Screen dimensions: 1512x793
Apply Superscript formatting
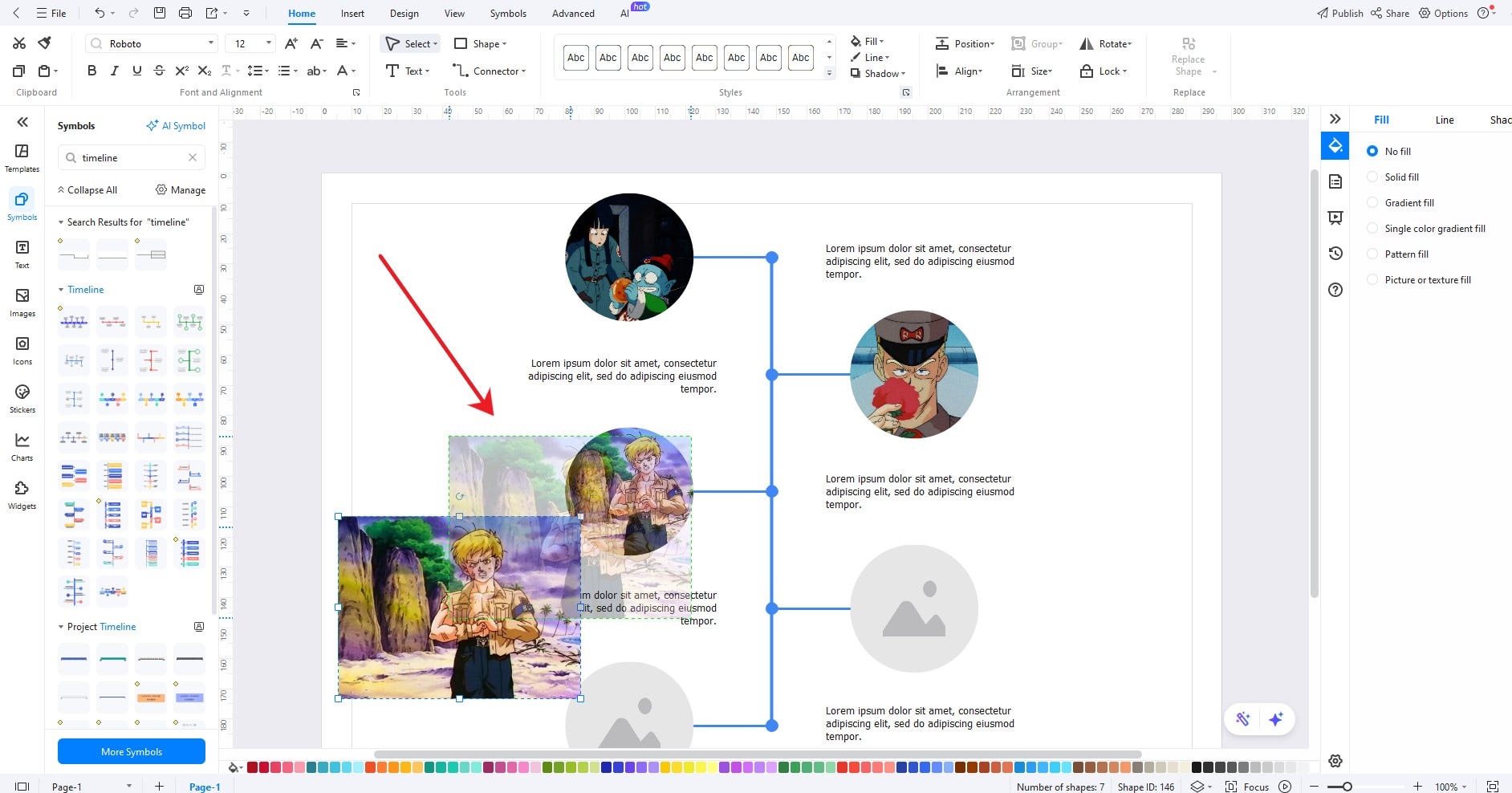pyautogui.click(x=182, y=71)
